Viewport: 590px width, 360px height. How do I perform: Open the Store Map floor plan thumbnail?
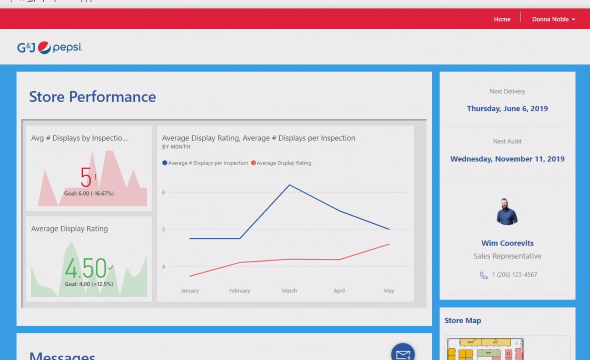[485, 349]
